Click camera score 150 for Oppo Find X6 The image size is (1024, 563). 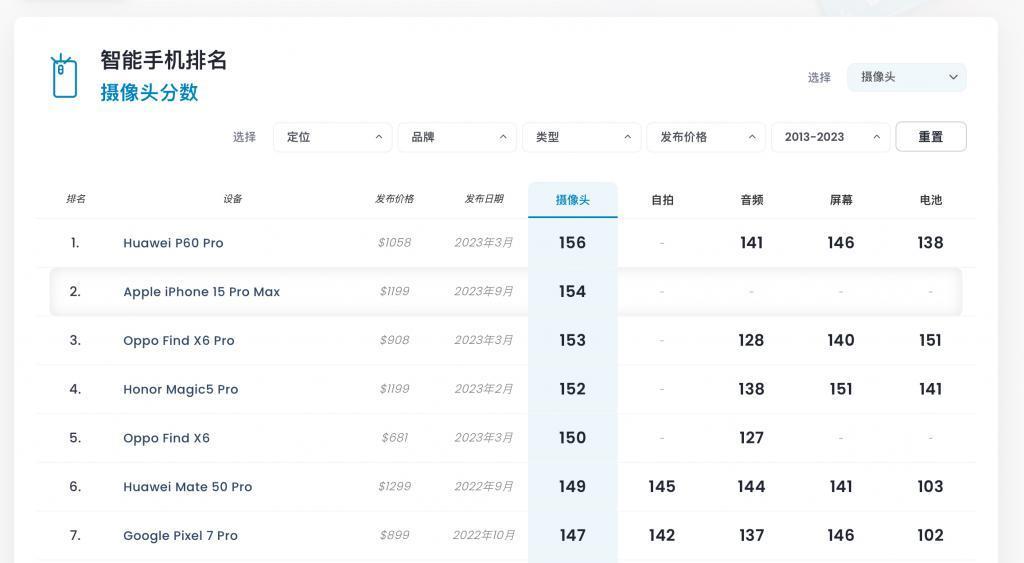click(x=572, y=438)
